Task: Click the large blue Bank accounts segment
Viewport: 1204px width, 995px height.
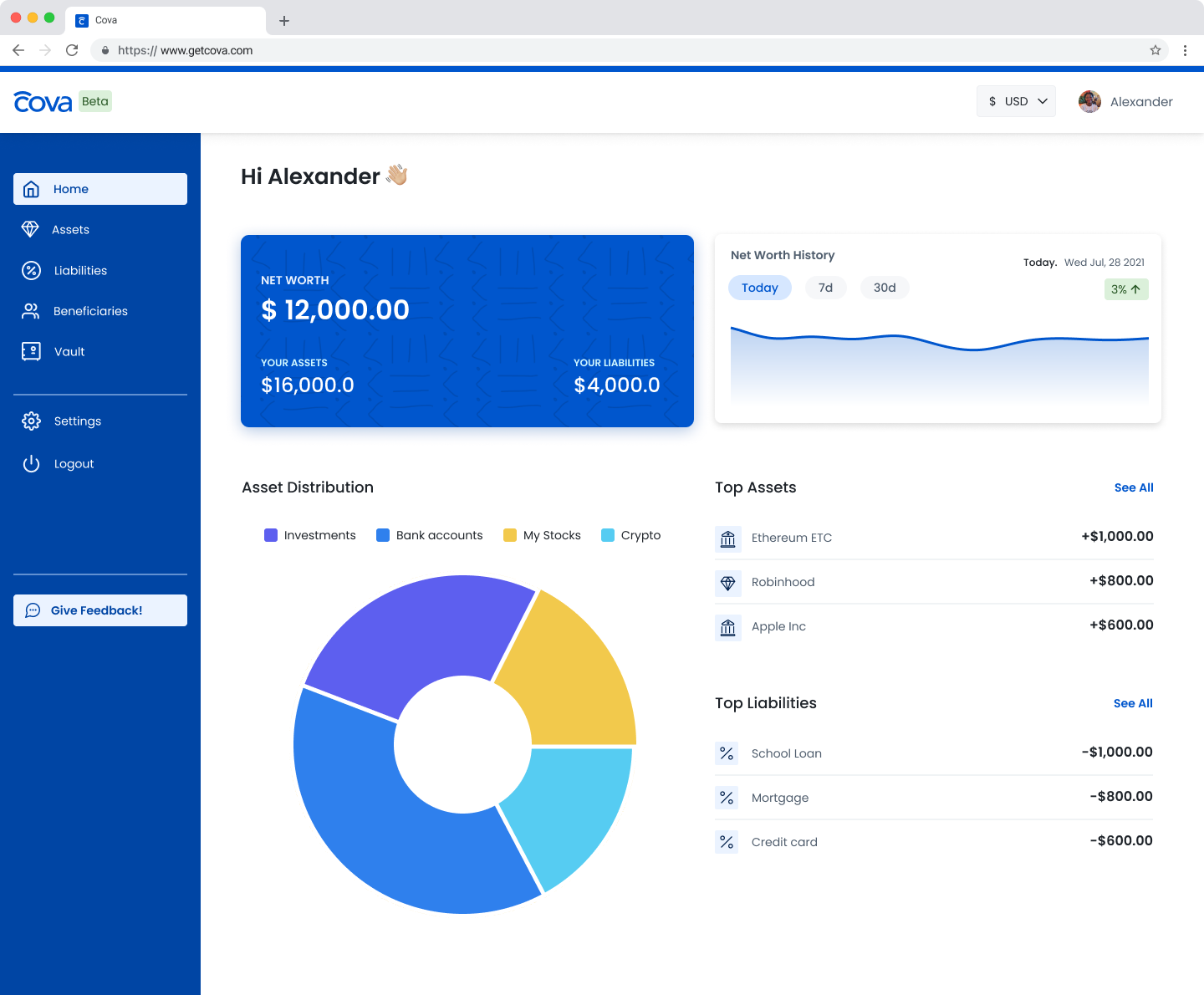Action: click(376, 828)
